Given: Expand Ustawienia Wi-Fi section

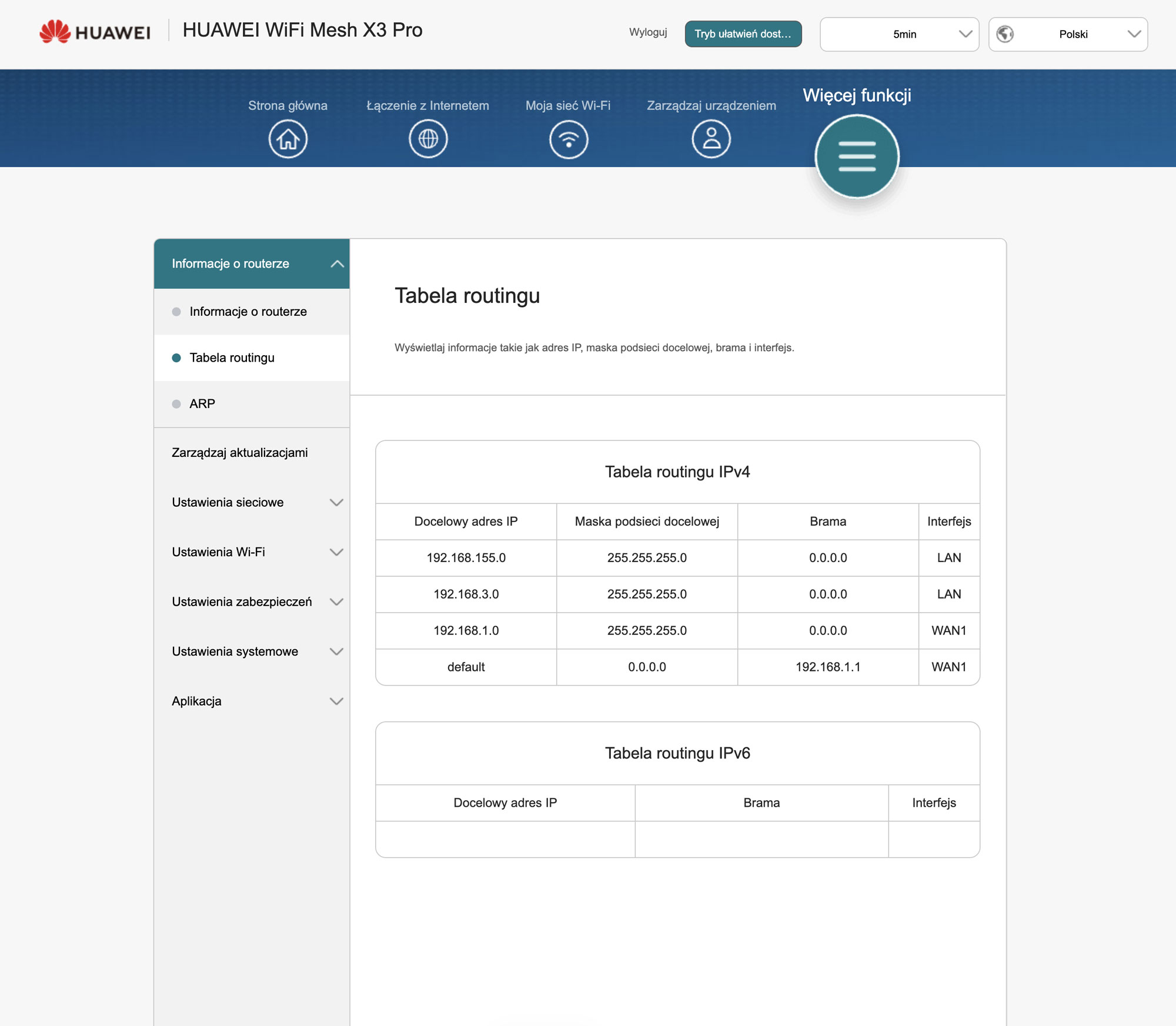Looking at the screenshot, I should (336, 552).
